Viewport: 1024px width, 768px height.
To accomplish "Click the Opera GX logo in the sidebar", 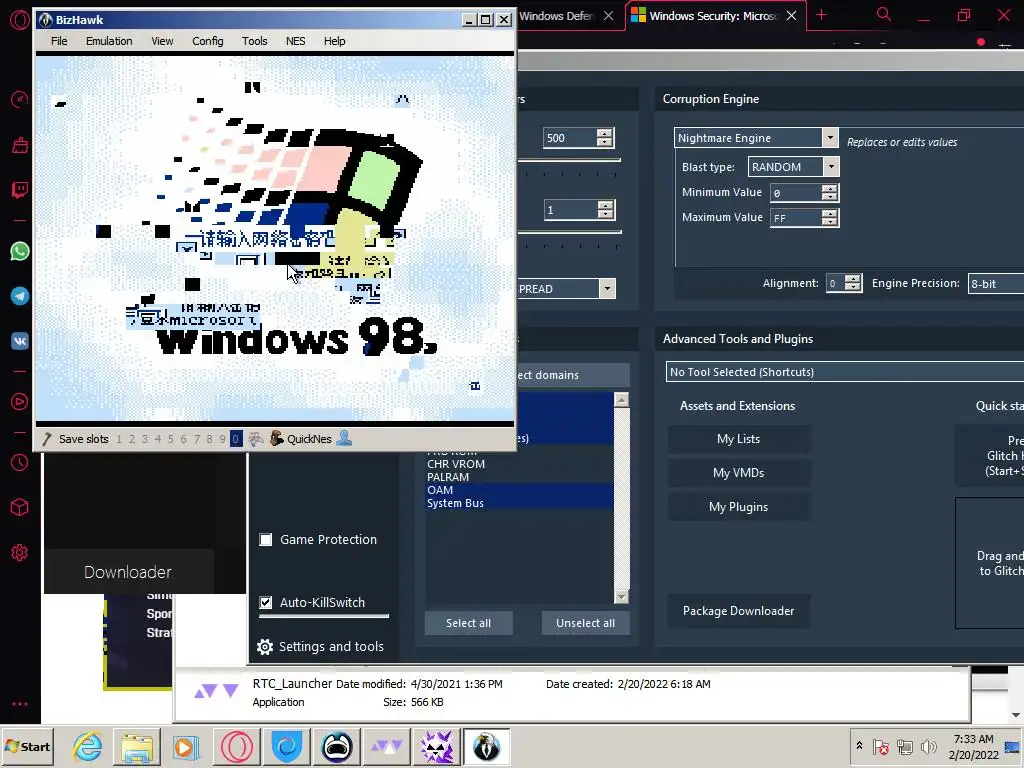I will point(20,20).
